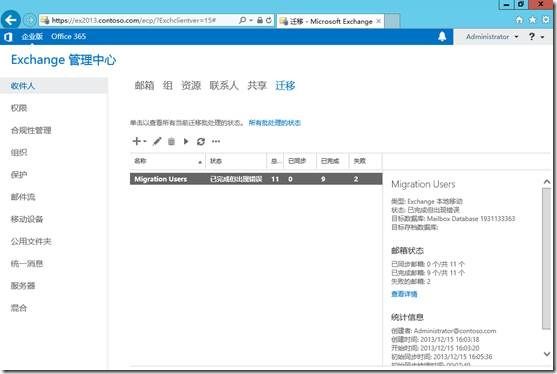Switch to Office 365 in the header
557x374 pixels.
[69, 37]
